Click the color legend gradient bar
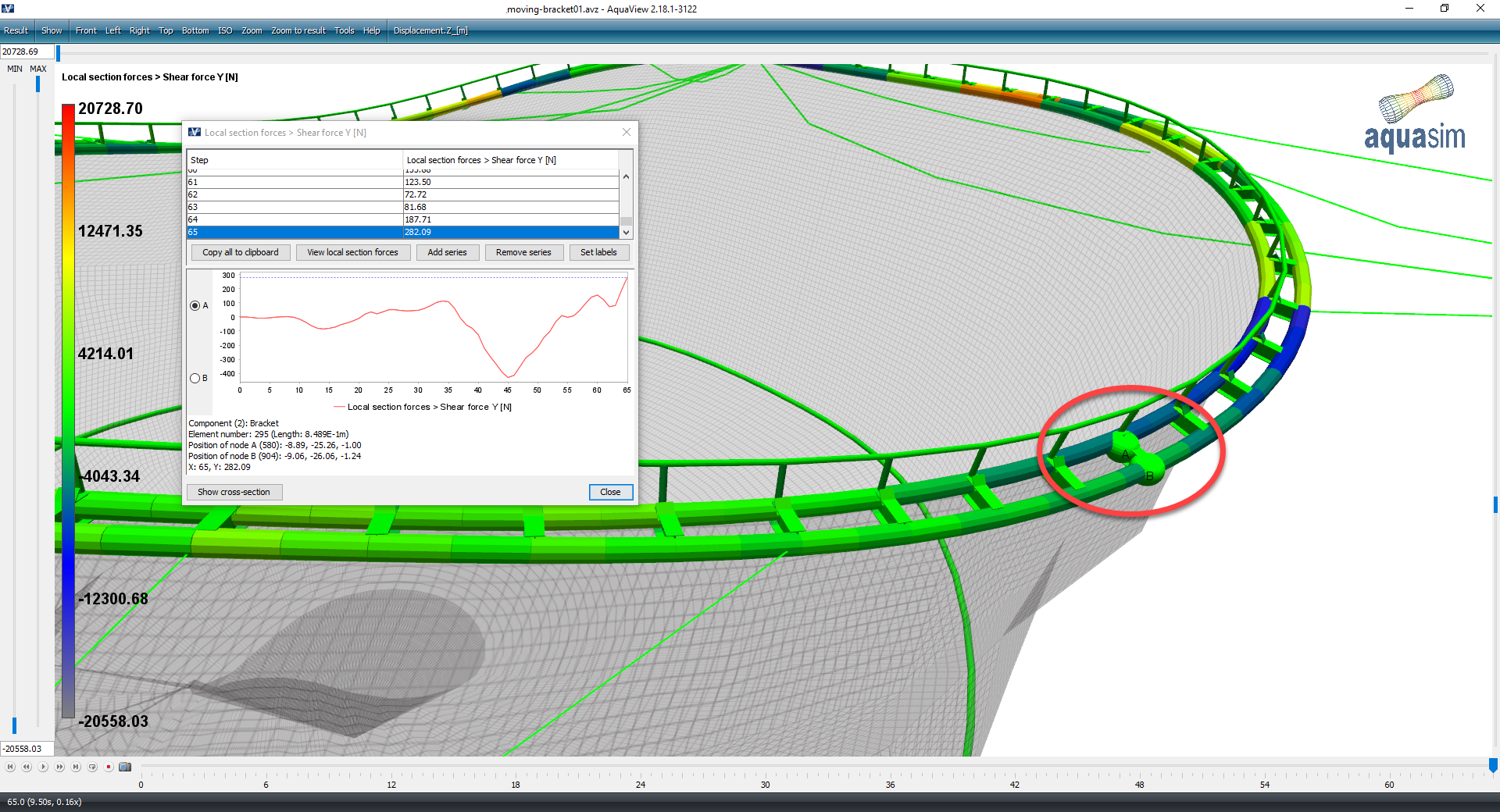Viewport: 1500px width, 812px height. pos(68,411)
